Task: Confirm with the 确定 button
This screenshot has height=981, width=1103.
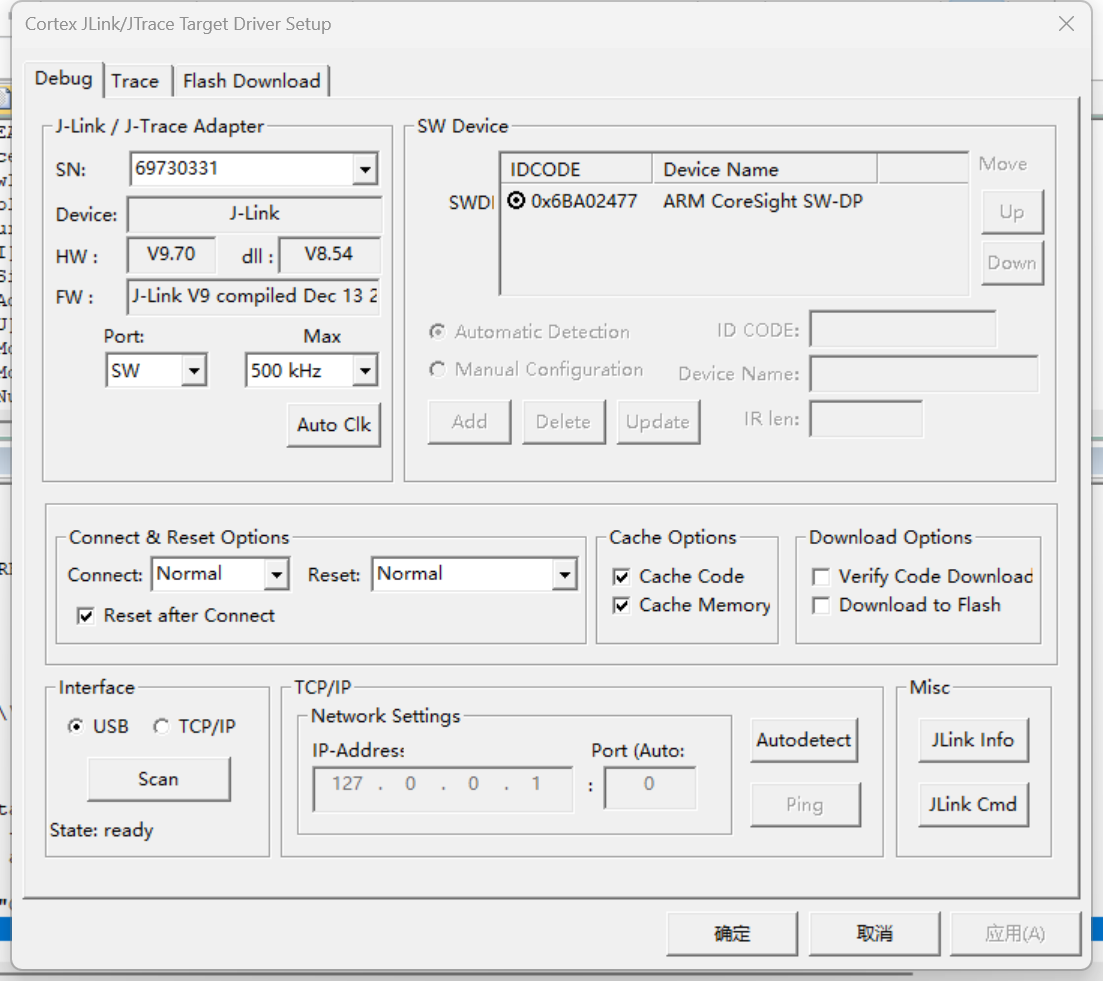Action: (732, 934)
